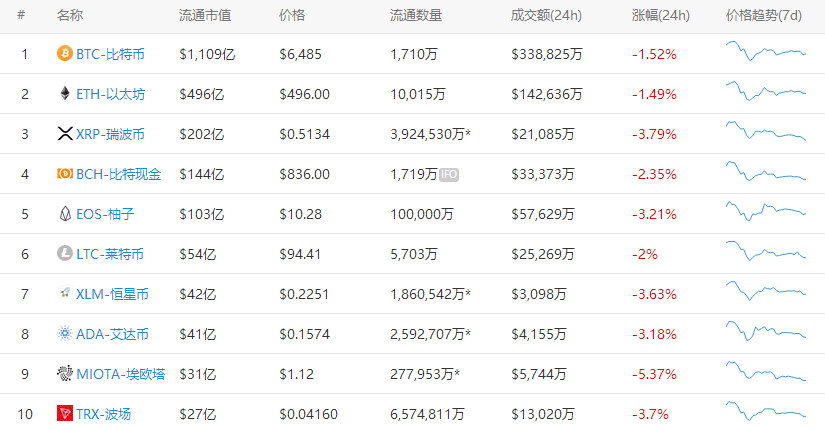This screenshot has height=431, width=825.
Task: View ADA 7-day price trend chart
Action: point(766,330)
